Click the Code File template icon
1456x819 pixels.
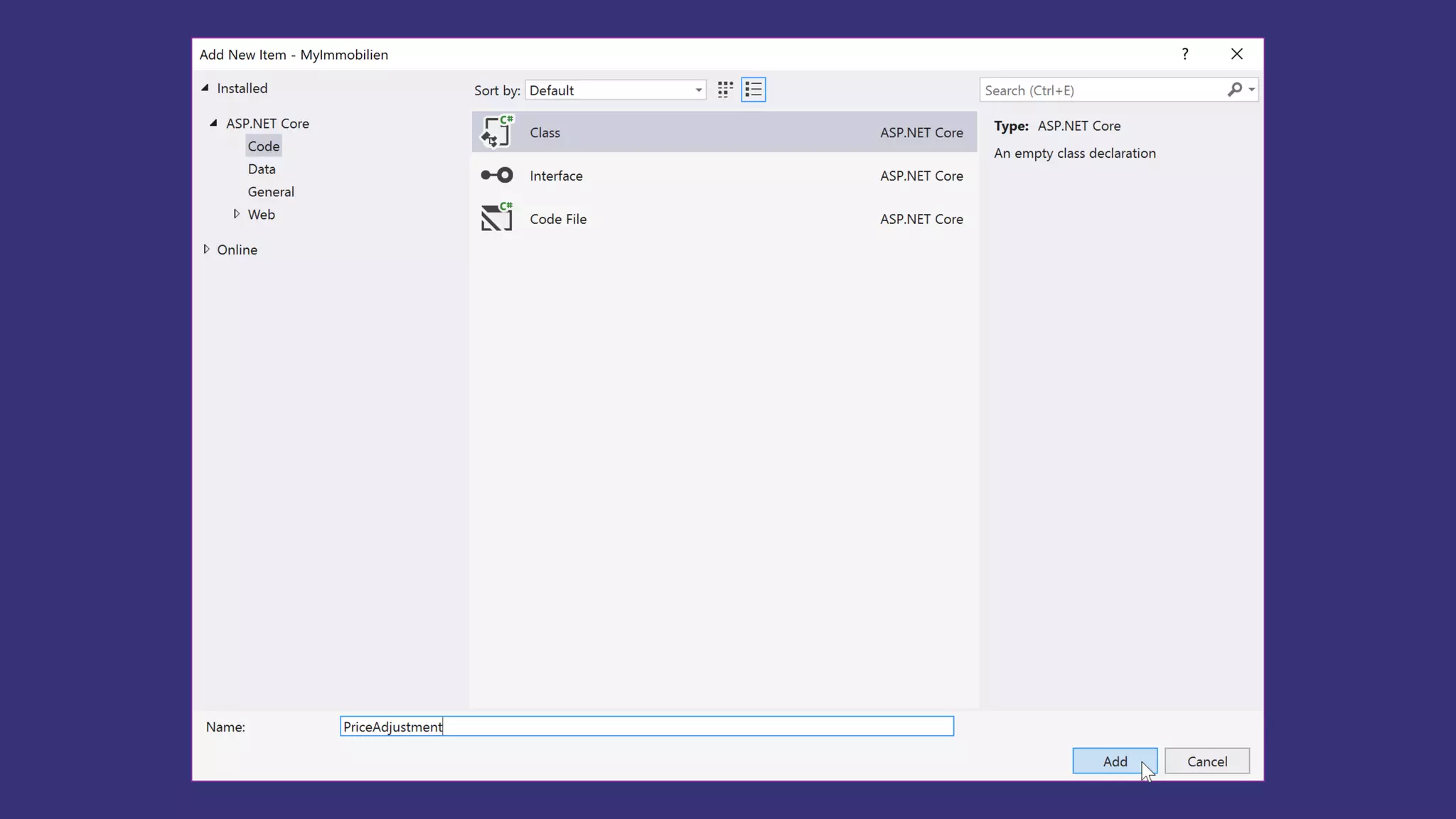(x=496, y=218)
